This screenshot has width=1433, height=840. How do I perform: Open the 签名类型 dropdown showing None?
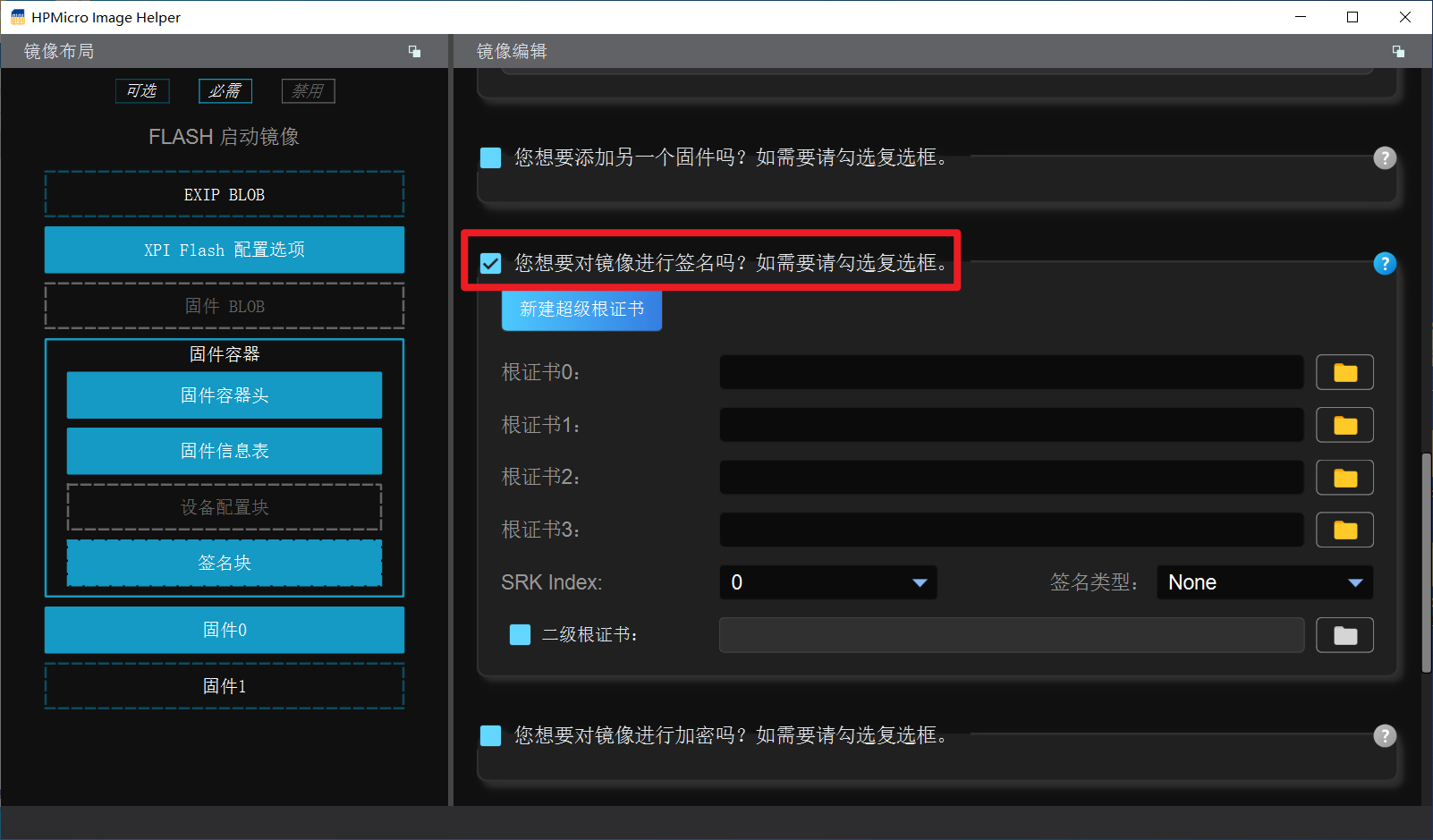point(1265,582)
